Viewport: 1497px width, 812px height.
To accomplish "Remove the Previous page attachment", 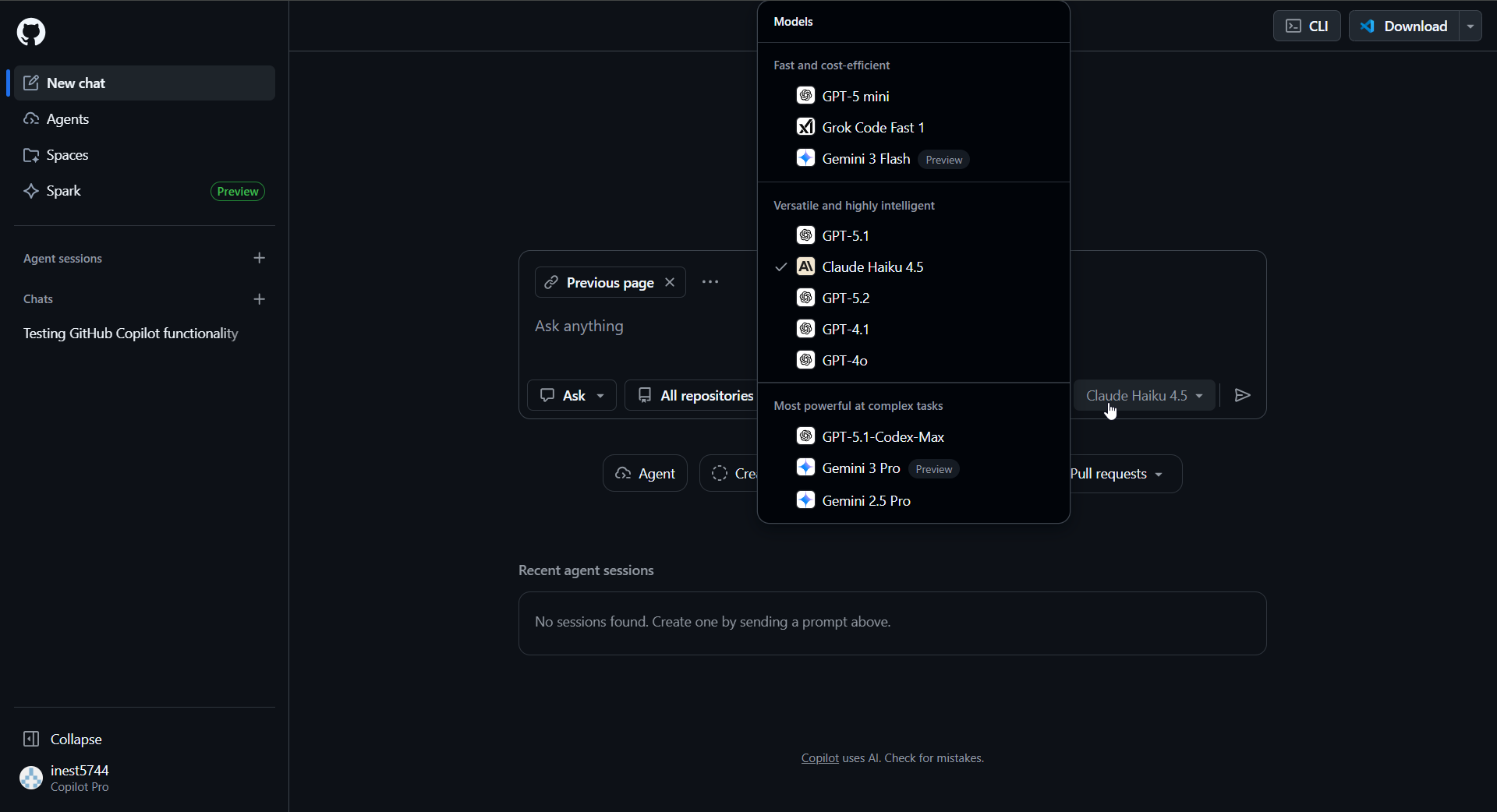I will (670, 282).
